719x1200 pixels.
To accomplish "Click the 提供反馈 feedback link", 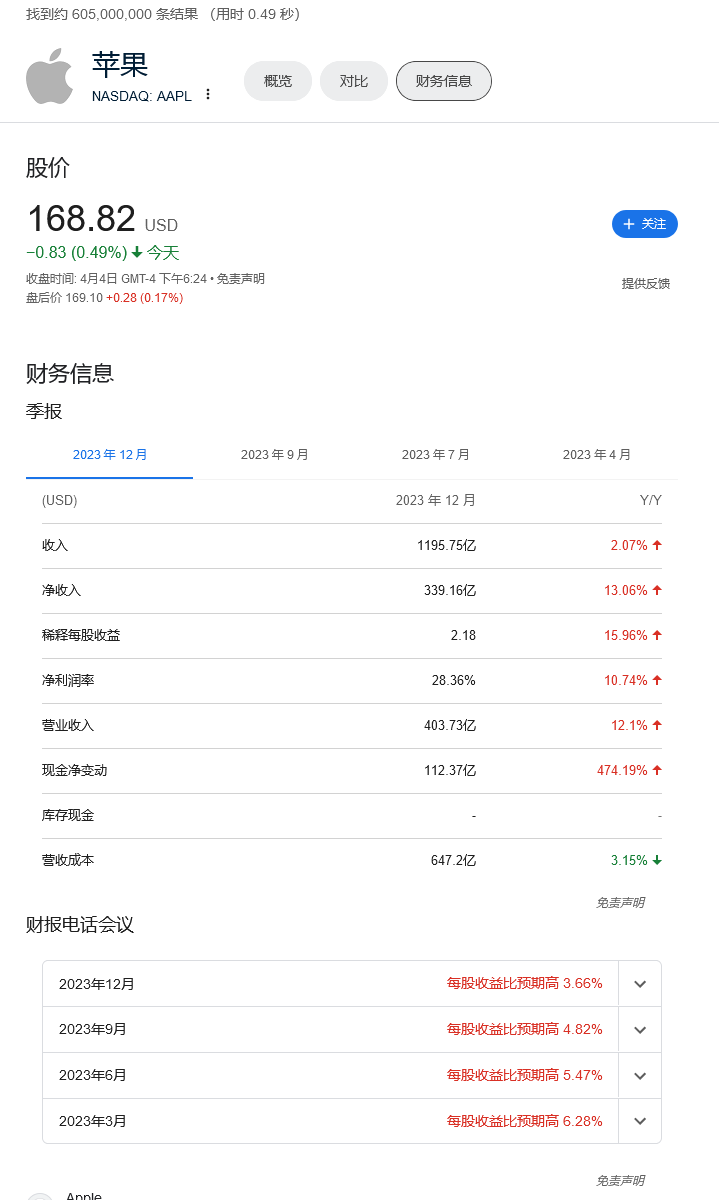I will 646,284.
